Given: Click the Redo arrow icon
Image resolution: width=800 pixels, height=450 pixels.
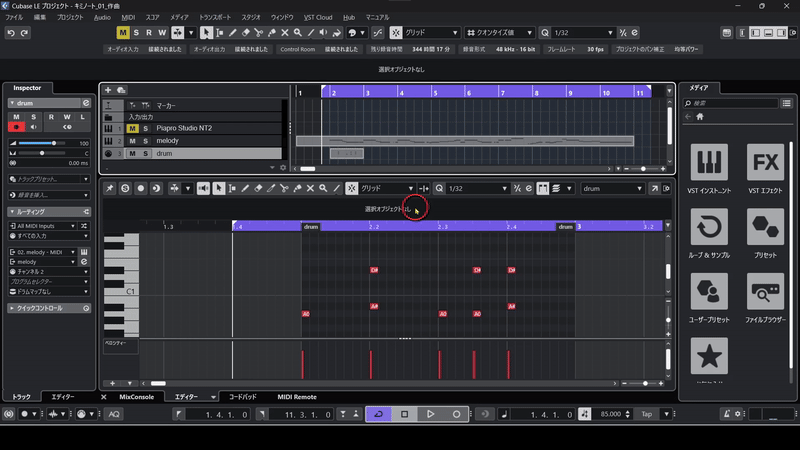Looking at the screenshot, I should coord(24,33).
